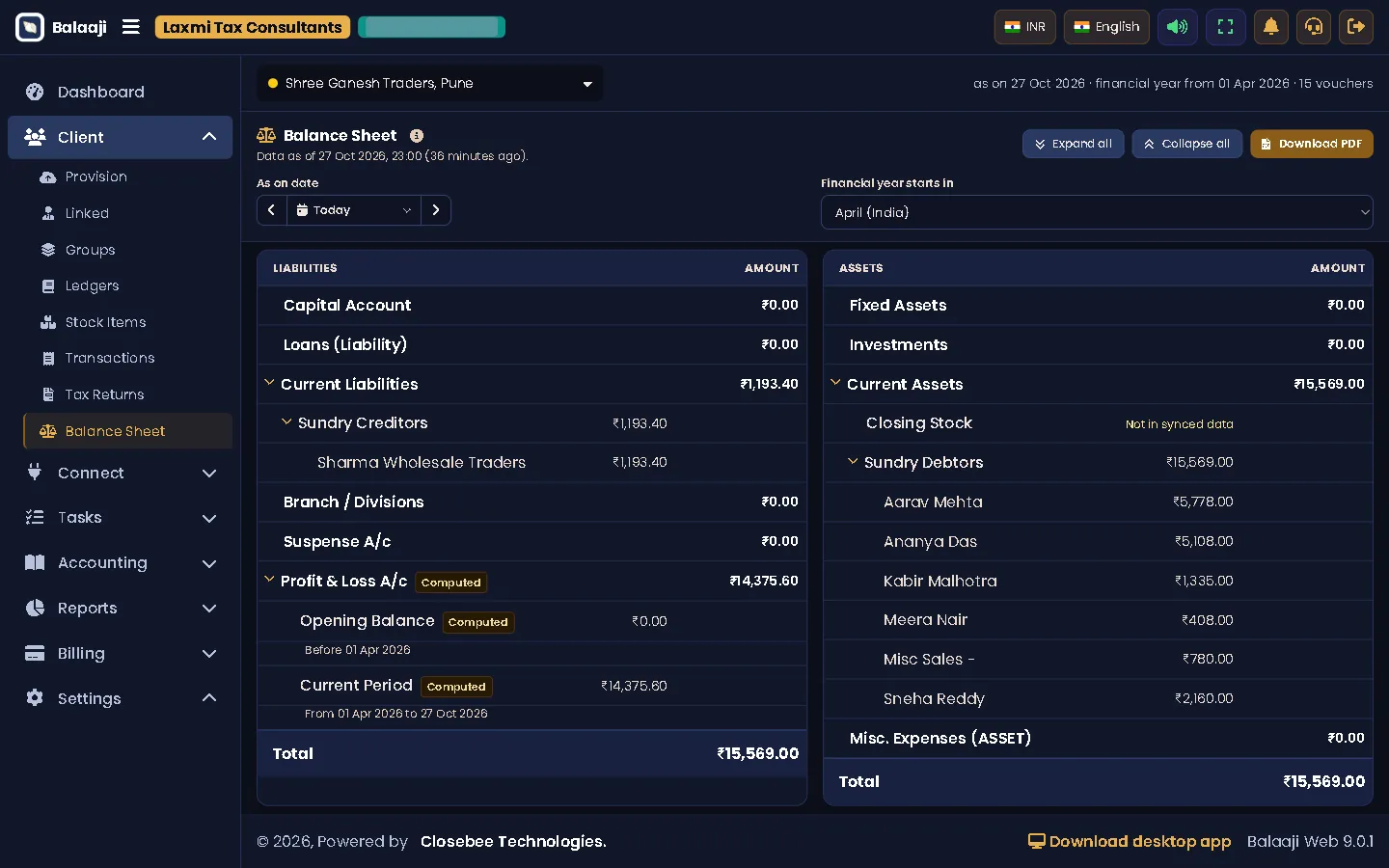The image size is (1389, 868).
Task: Expand the Connect sidebar section
Action: pos(120,473)
